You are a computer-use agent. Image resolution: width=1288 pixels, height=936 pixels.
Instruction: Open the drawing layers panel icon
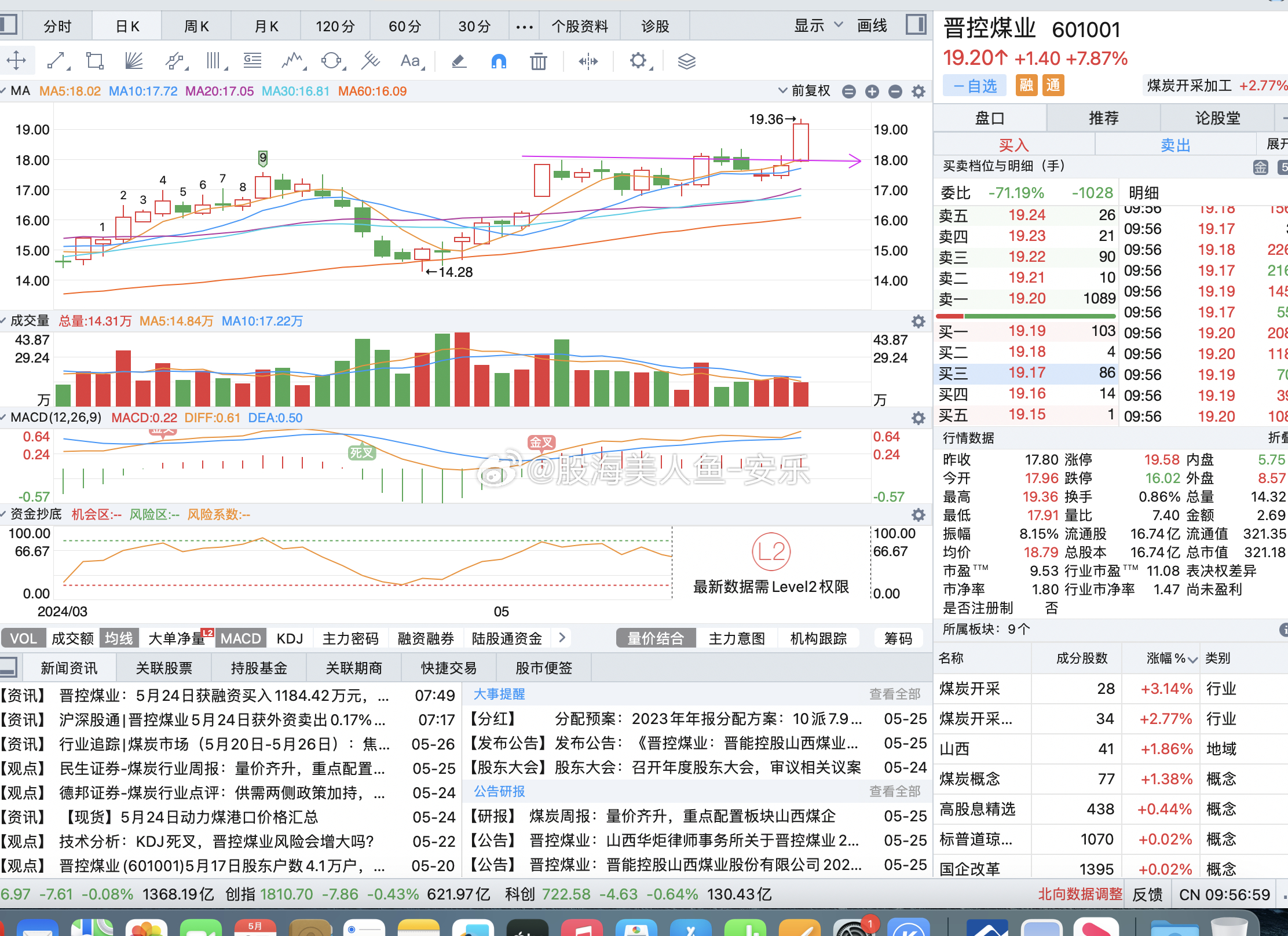687,61
